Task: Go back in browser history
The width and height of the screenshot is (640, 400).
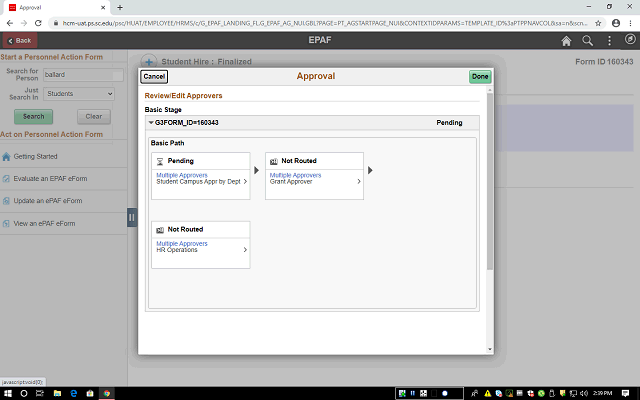Action: [x=10, y=23]
